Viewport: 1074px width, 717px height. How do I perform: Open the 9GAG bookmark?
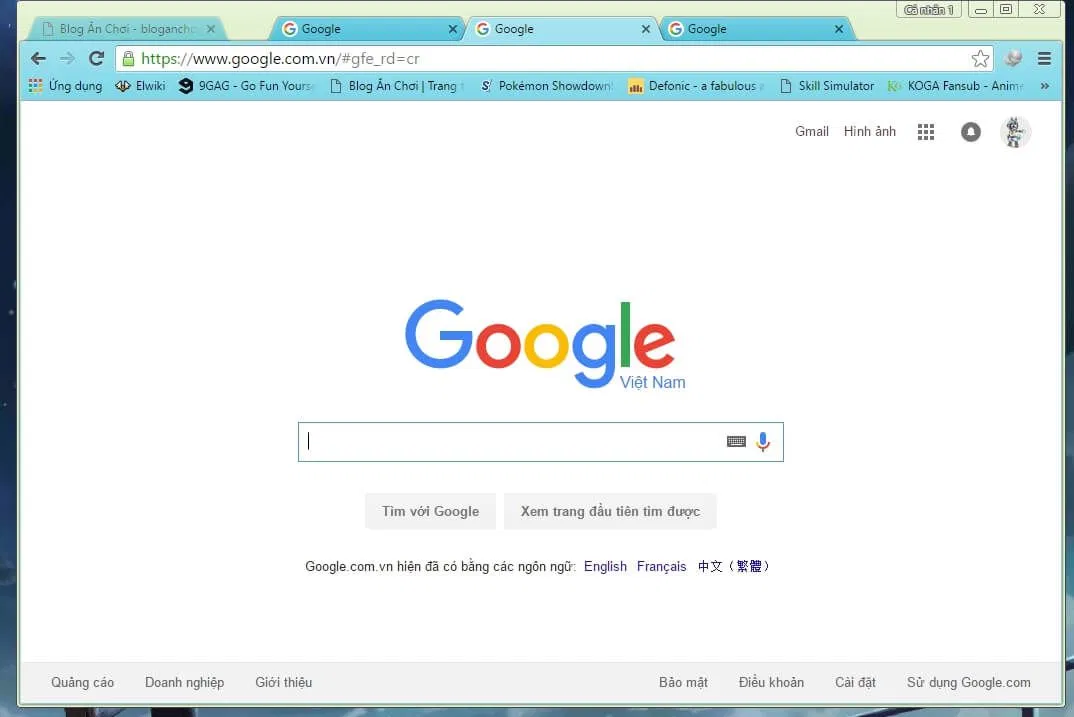tap(246, 86)
